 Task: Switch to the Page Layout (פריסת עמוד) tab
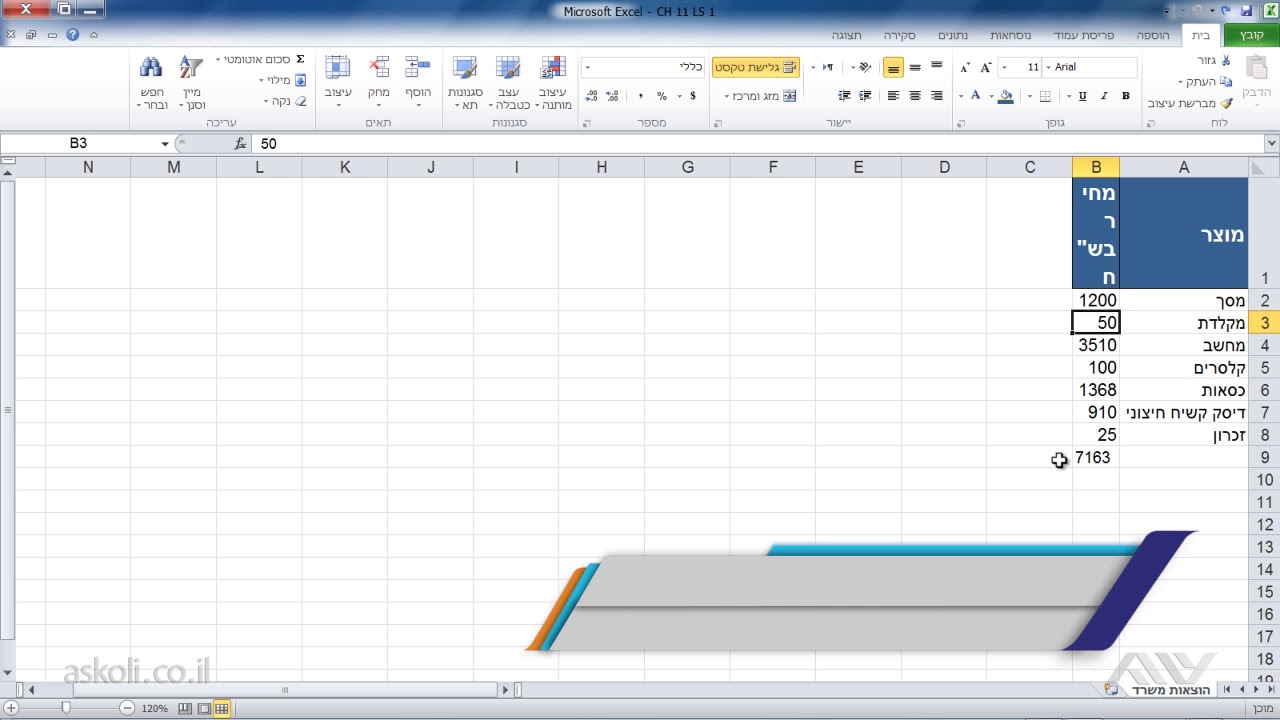tap(1083, 35)
